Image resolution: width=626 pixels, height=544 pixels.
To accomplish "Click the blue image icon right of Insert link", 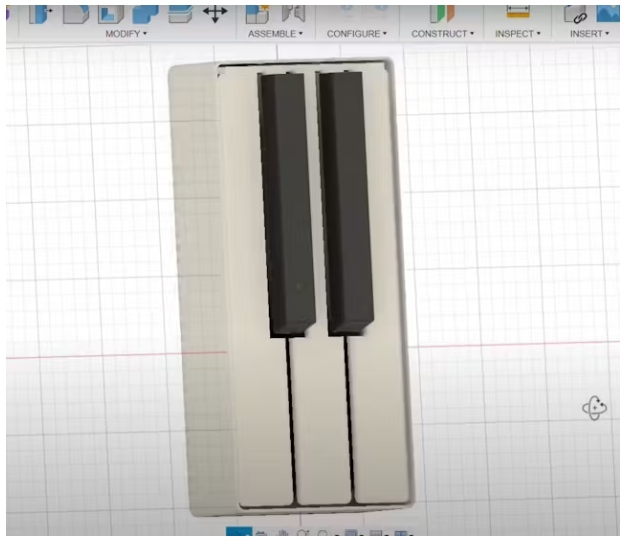I will [x=609, y=13].
